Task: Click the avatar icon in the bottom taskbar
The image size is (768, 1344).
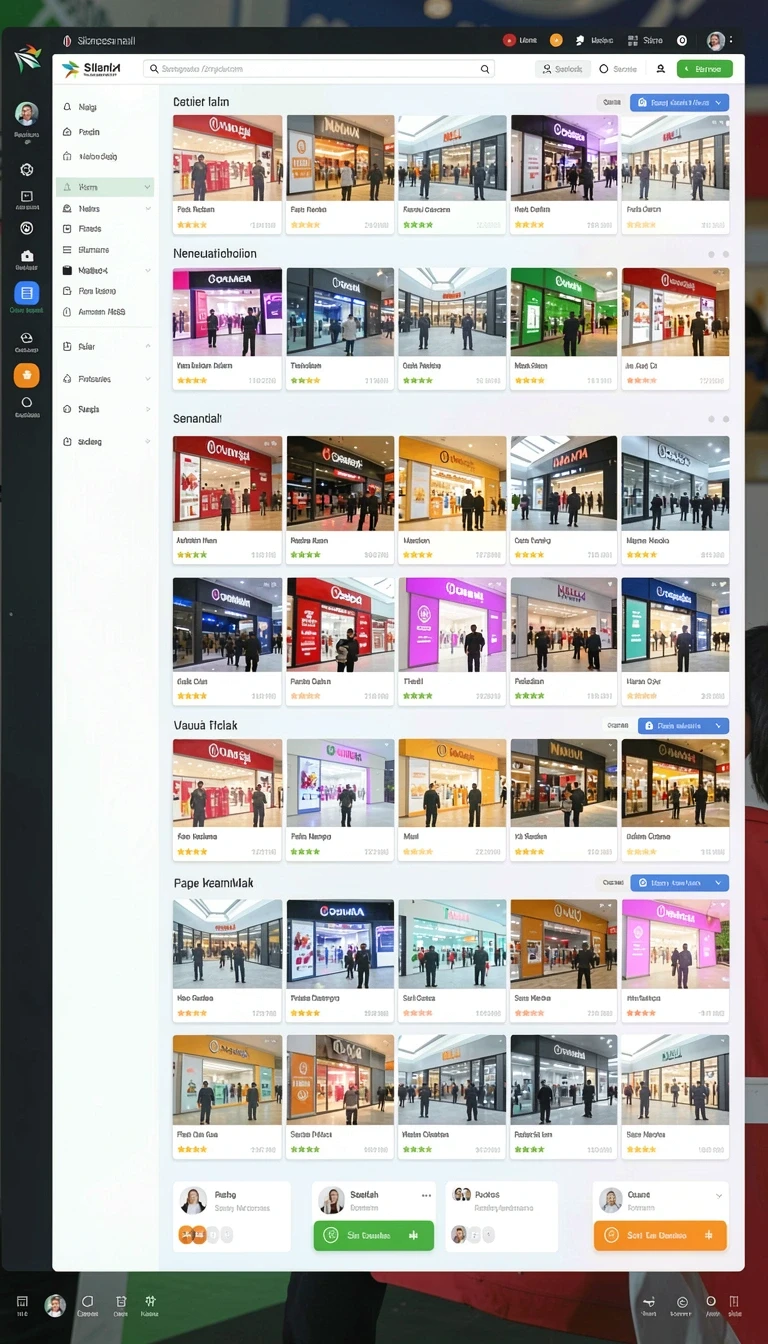Action: tap(55, 1305)
